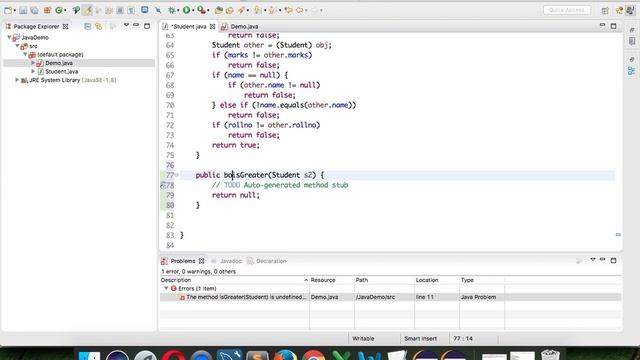Switch to the *Student.java editor tab

188,27
